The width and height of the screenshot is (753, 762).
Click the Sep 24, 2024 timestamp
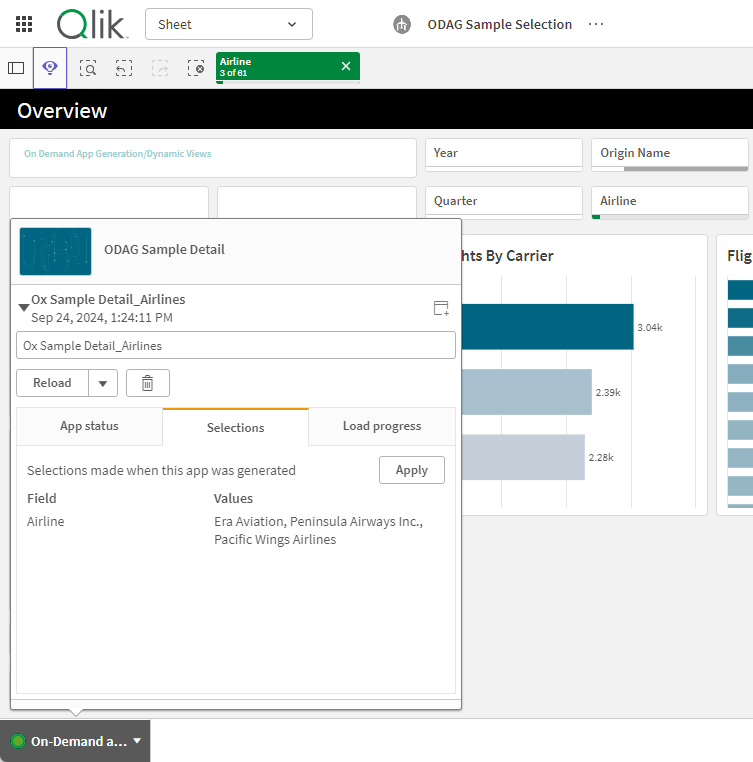pyautogui.click(x=102, y=318)
